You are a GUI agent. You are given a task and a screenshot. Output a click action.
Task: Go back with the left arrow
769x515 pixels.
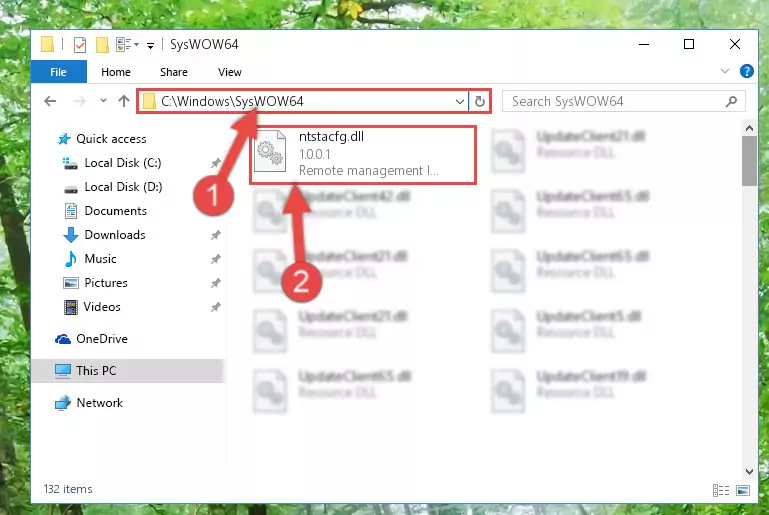point(50,102)
